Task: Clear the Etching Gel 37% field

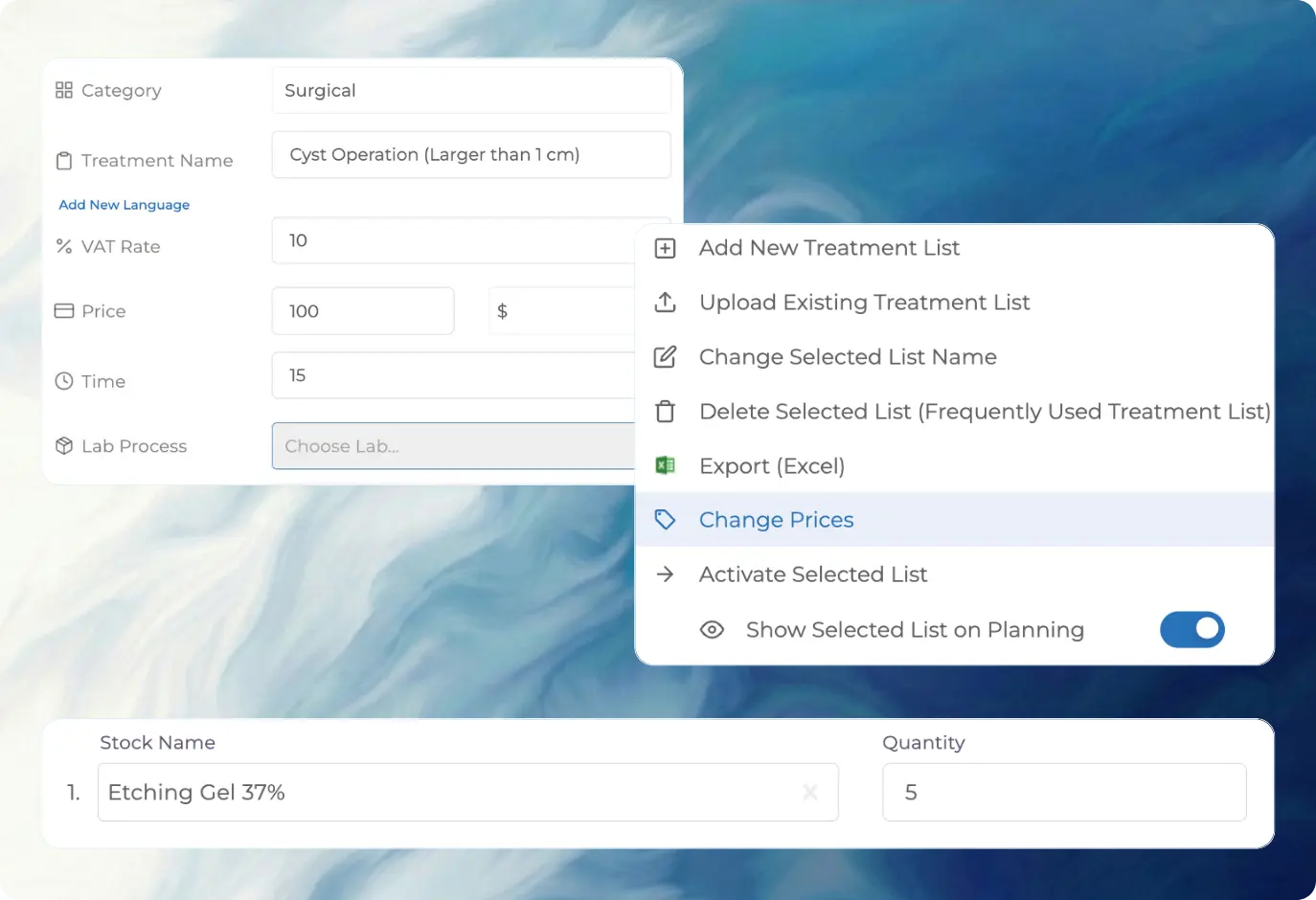Action: pos(810,792)
